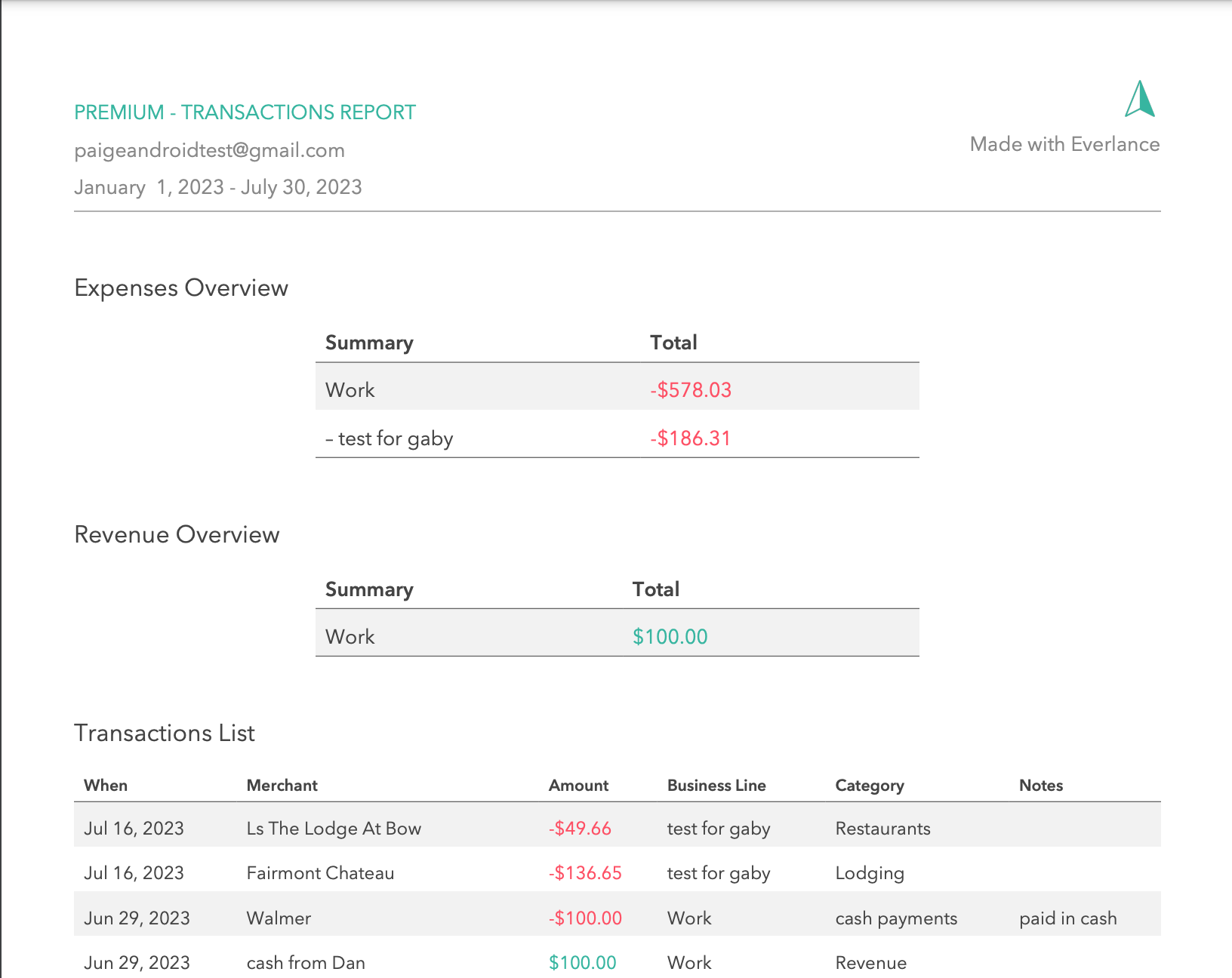This screenshot has width=1232, height=978.
Task: Select the paid in cash note for Walmer
Action: click(x=1067, y=918)
